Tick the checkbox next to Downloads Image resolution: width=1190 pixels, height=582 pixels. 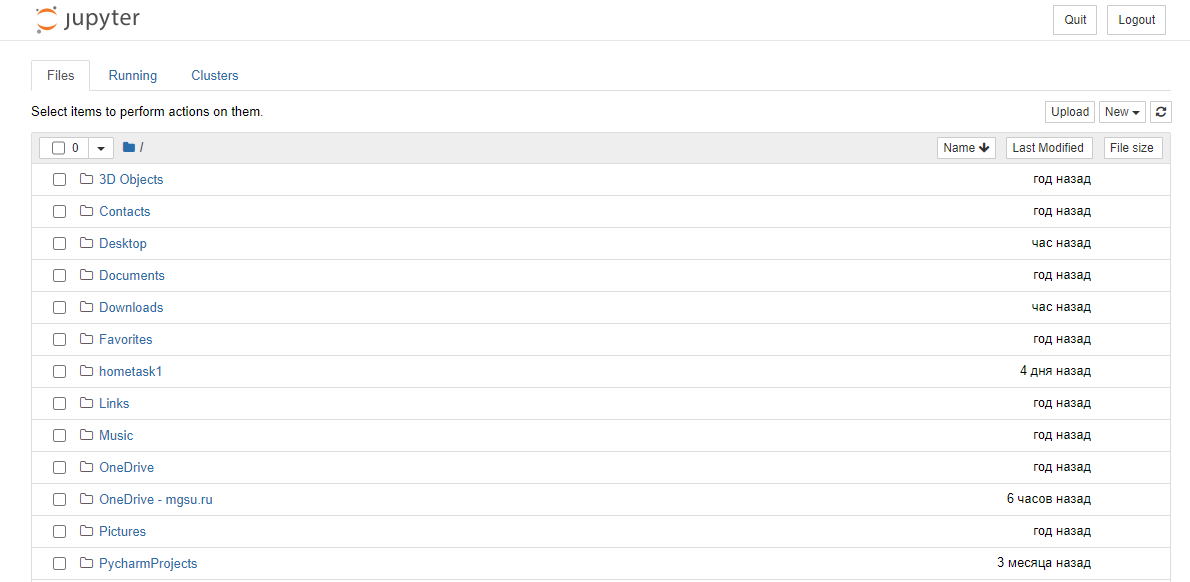[59, 307]
